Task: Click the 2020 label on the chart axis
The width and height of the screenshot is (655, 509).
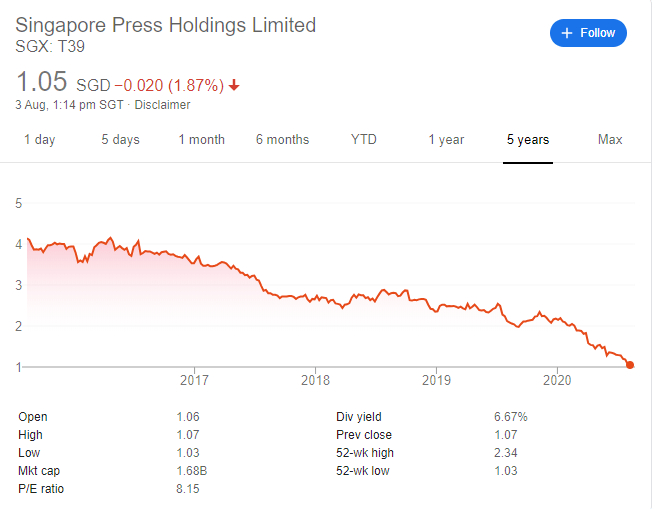Action: pyautogui.click(x=556, y=380)
